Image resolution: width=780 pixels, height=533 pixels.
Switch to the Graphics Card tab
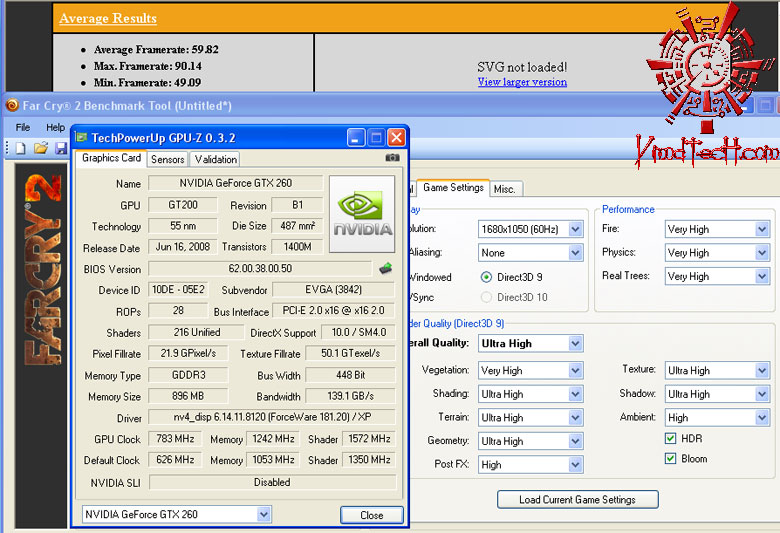111,158
